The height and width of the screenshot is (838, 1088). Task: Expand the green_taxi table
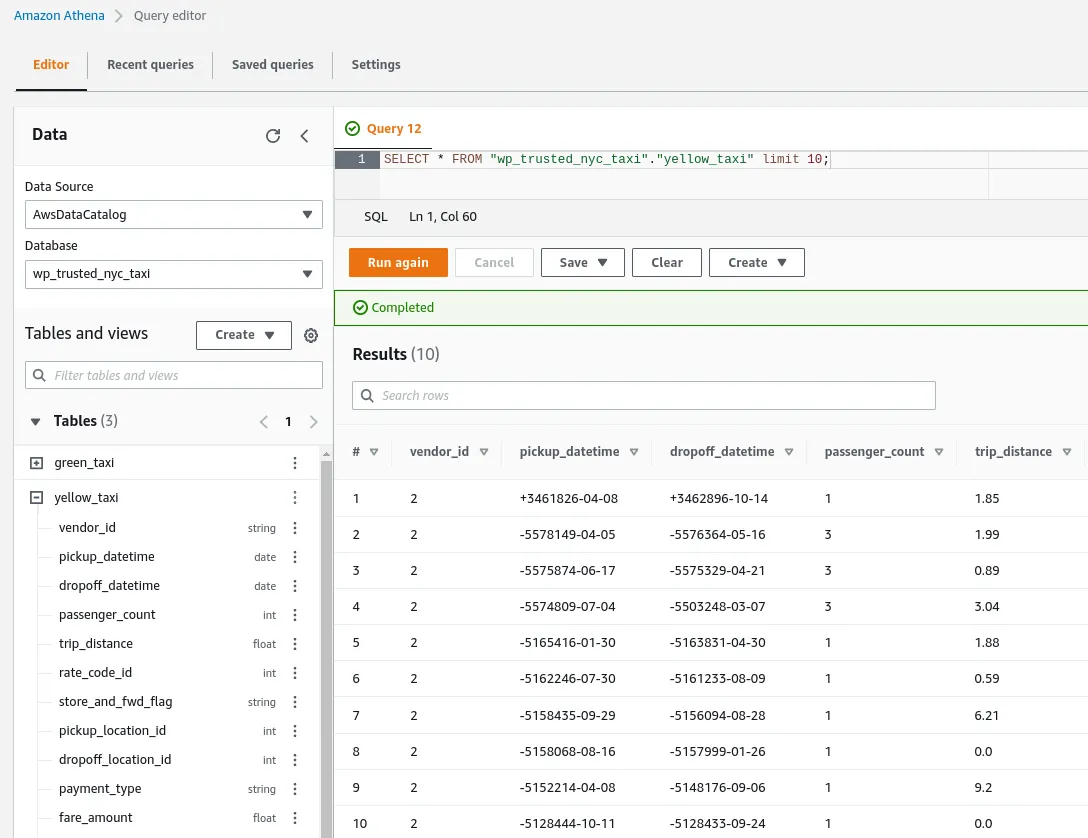point(37,463)
